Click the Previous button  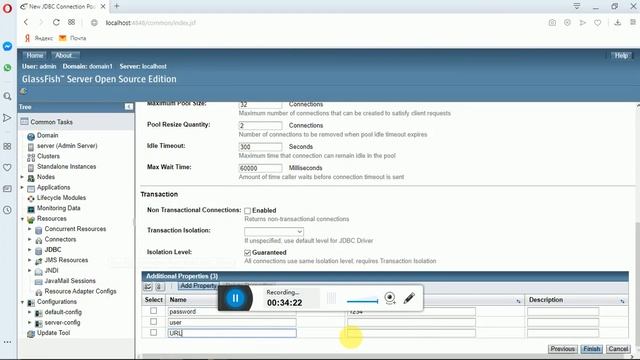[x=562, y=349]
